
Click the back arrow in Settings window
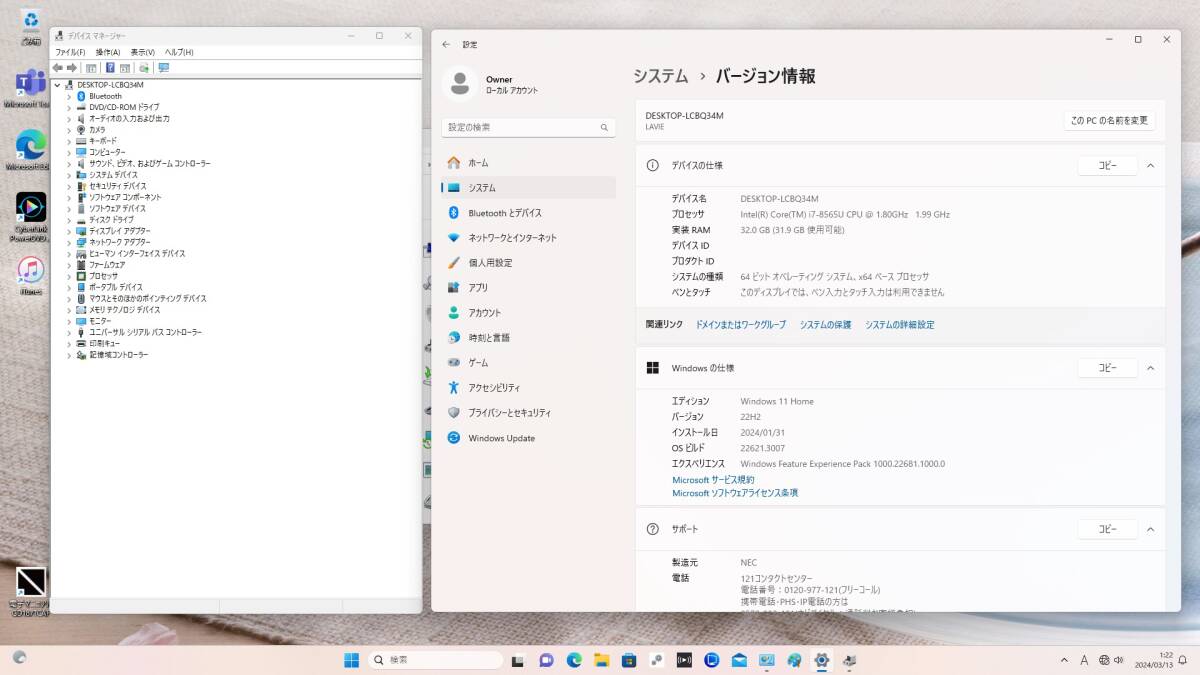tap(446, 44)
